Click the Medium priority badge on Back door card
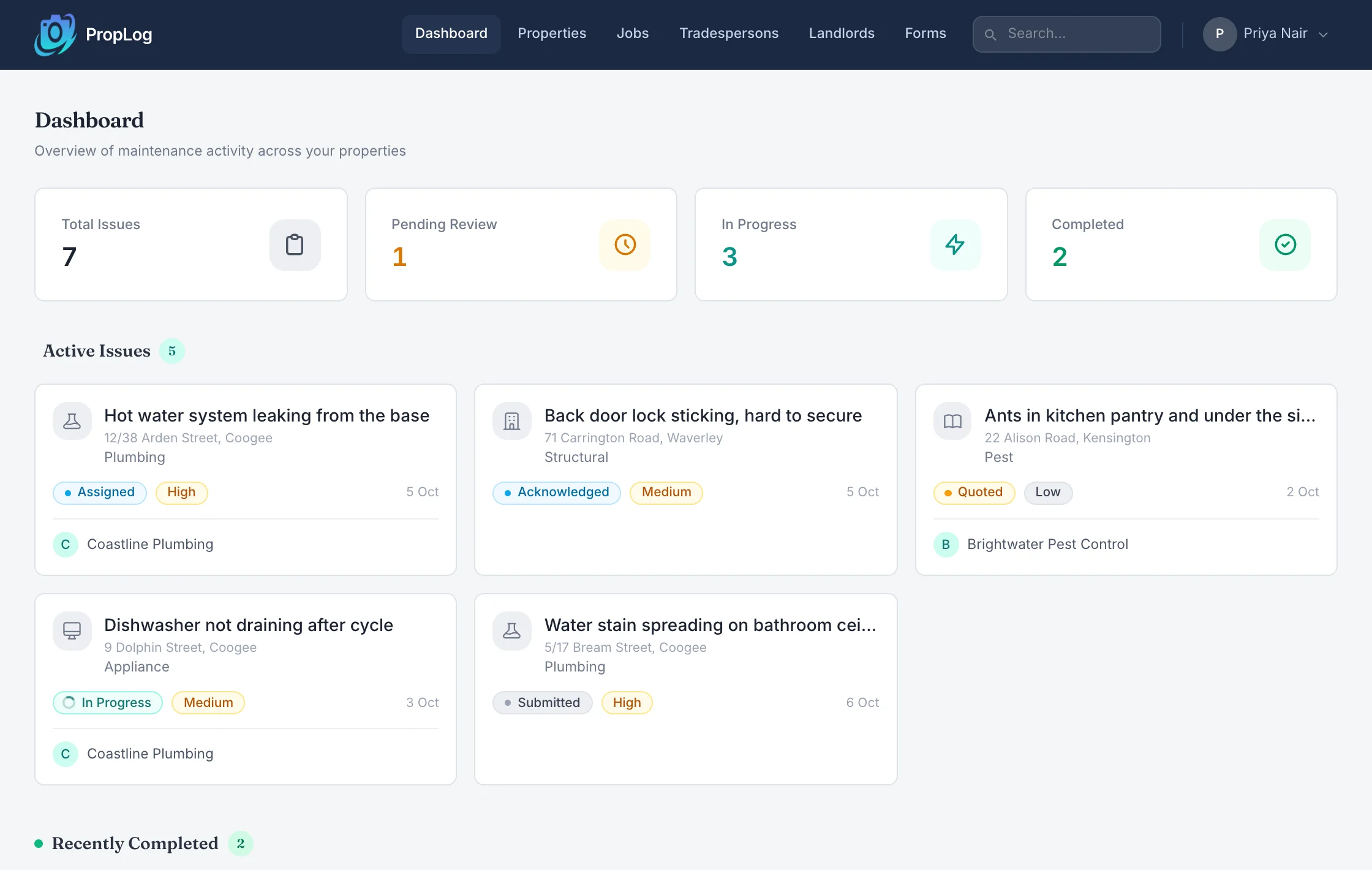Image resolution: width=1372 pixels, height=870 pixels. coord(666,493)
